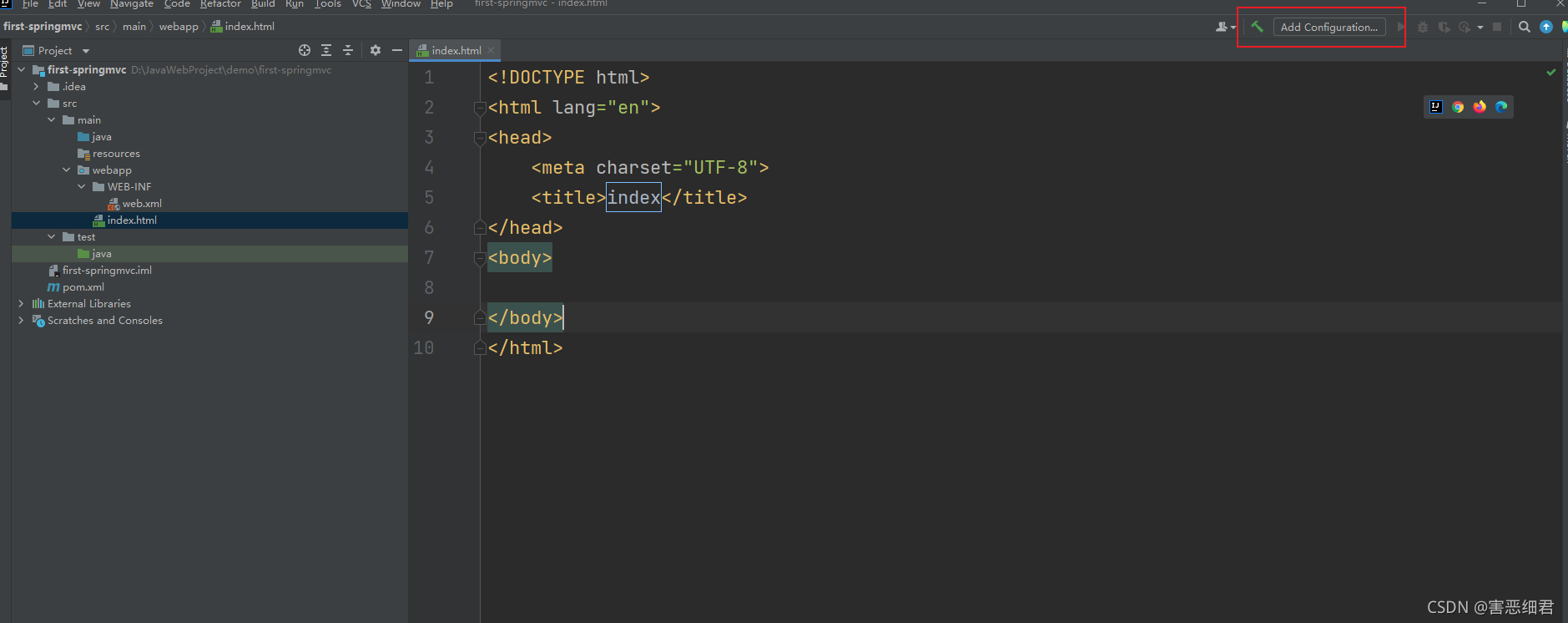This screenshot has width=1568, height=623.
Task: Open the VCS menu
Action: coord(361,4)
